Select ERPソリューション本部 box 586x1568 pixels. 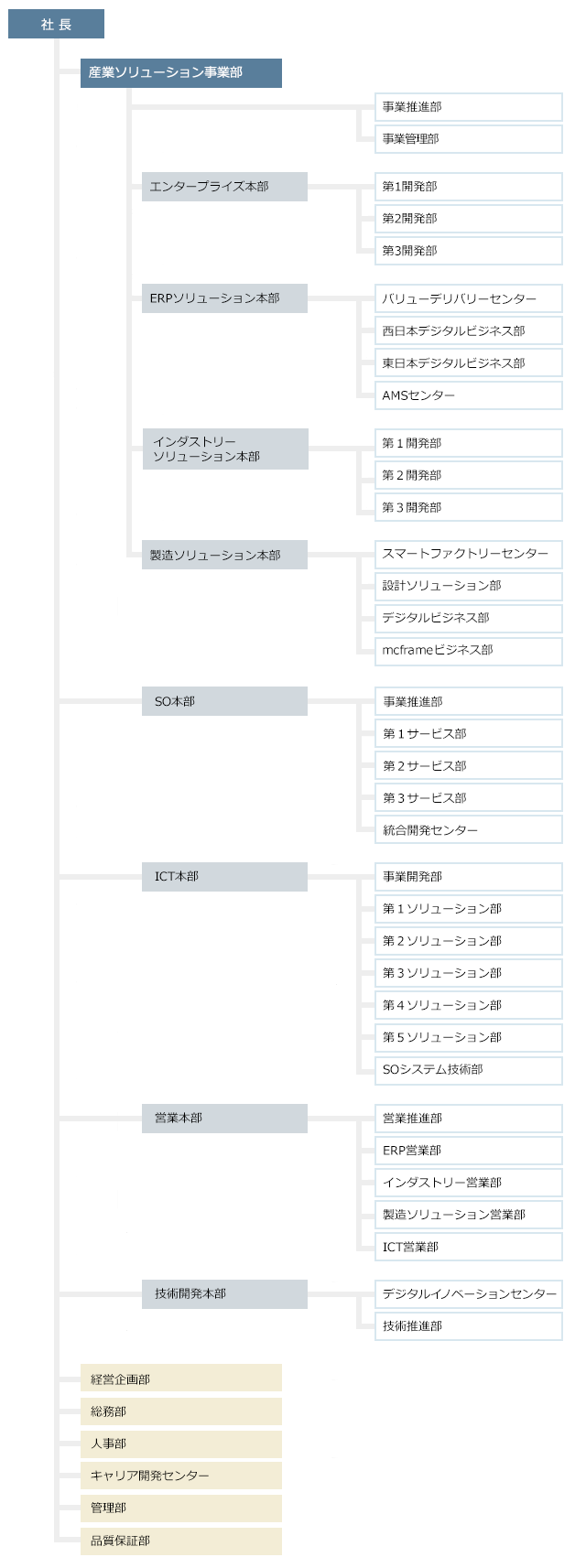tap(224, 298)
